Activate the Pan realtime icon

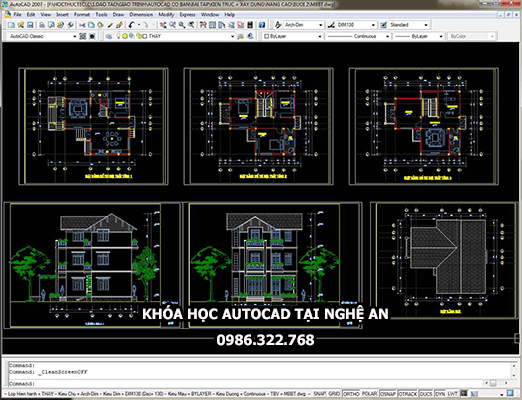click(x=163, y=25)
